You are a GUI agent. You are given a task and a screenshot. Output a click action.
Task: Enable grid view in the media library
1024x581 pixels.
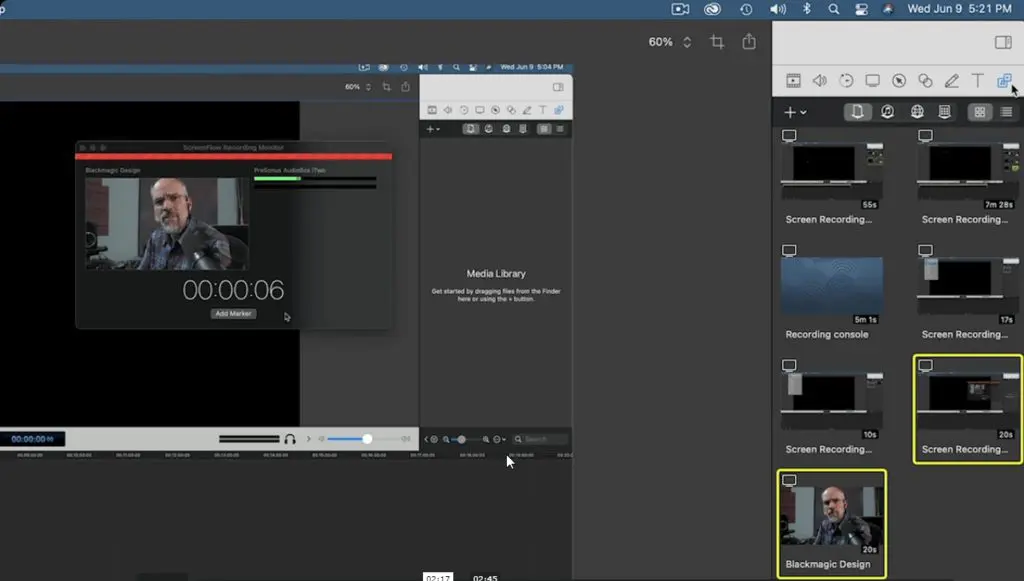coord(980,111)
